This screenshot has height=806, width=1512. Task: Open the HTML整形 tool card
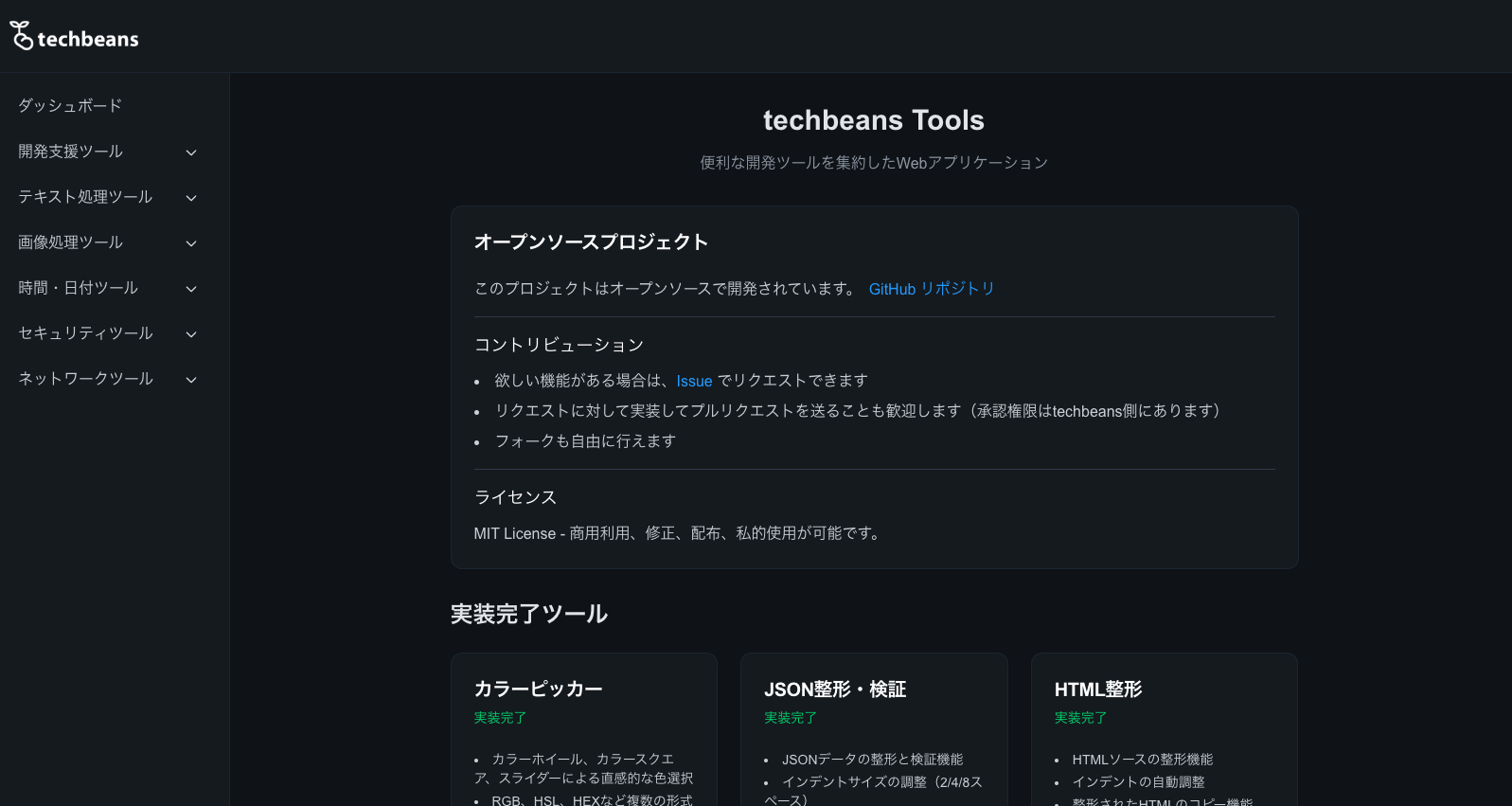(x=1165, y=729)
